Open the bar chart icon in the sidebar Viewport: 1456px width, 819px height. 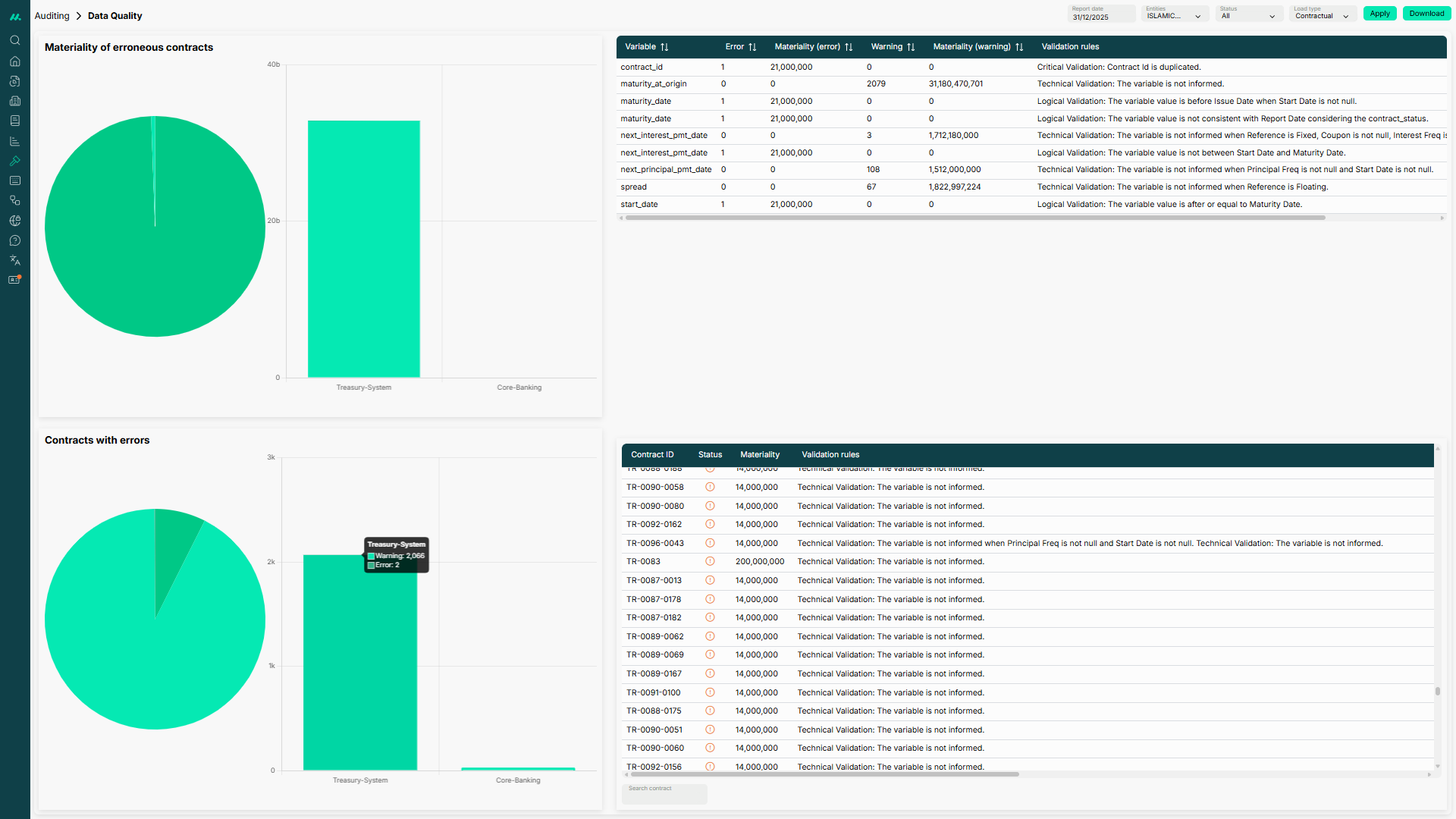click(x=14, y=141)
